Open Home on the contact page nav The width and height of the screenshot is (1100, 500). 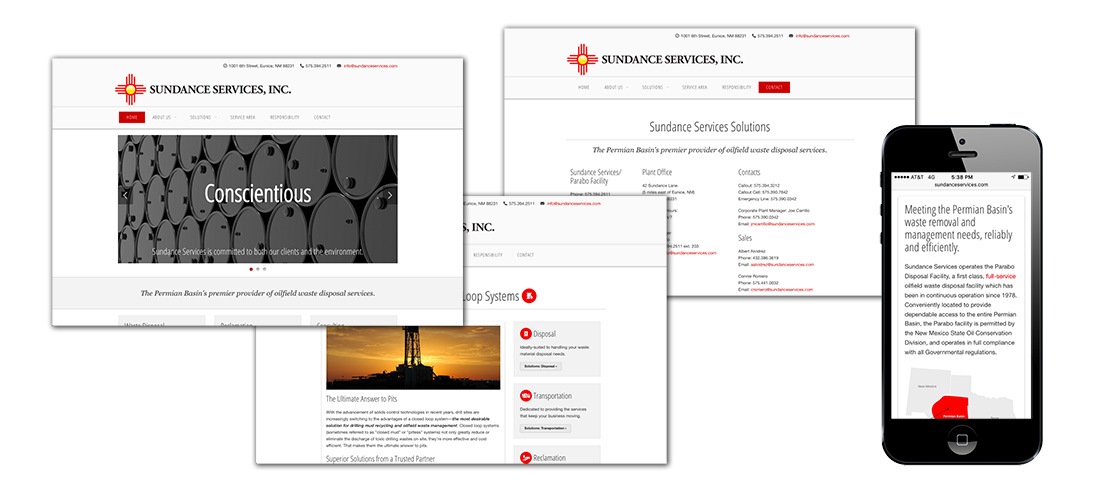[x=584, y=88]
